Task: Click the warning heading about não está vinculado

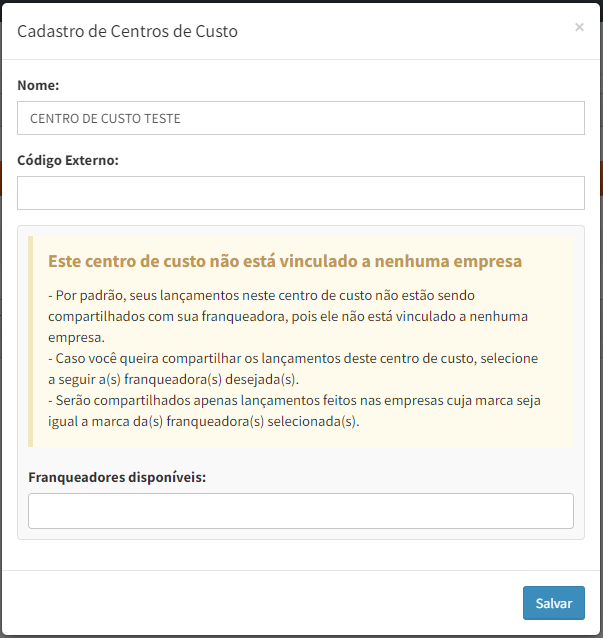Action: [285, 261]
